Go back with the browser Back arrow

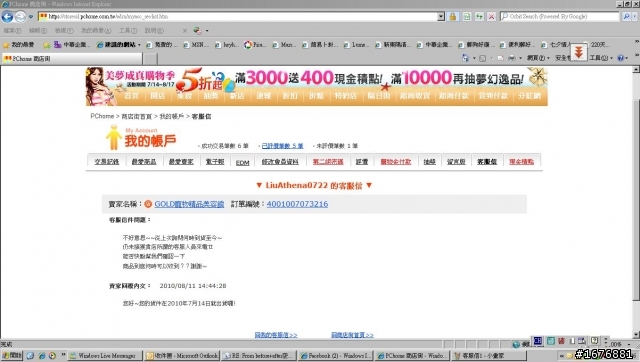point(7,17)
